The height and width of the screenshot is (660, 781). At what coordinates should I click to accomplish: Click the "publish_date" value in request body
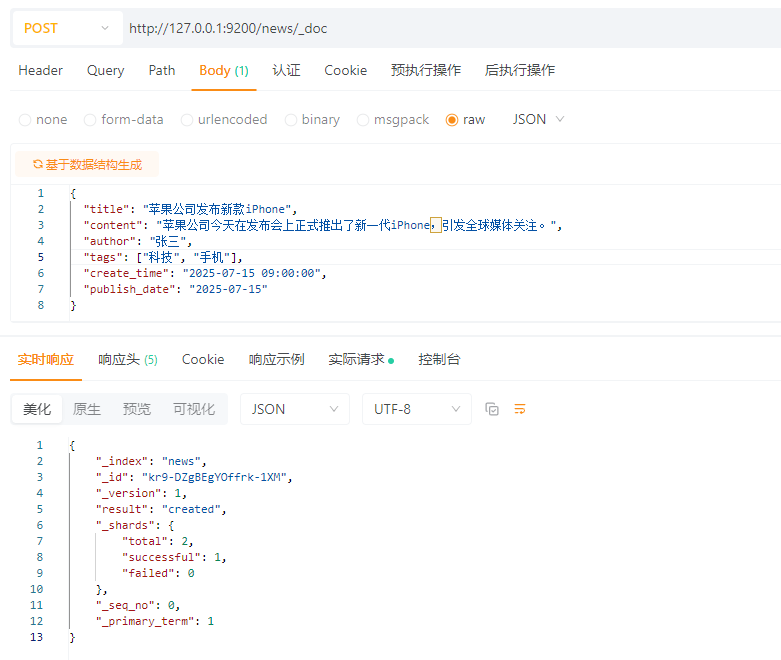pos(228,289)
